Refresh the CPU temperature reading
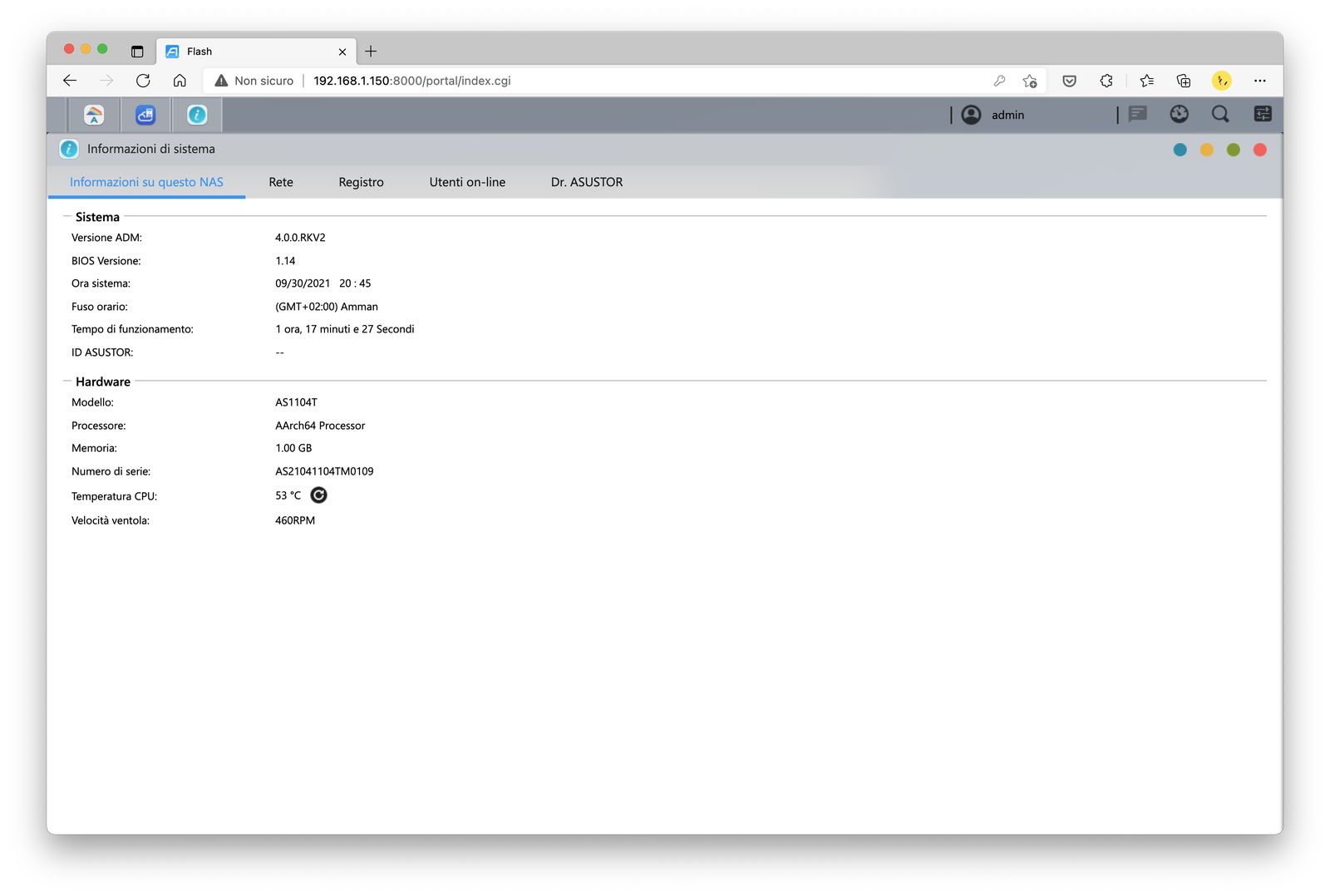The width and height of the screenshot is (1330, 896). point(318,495)
